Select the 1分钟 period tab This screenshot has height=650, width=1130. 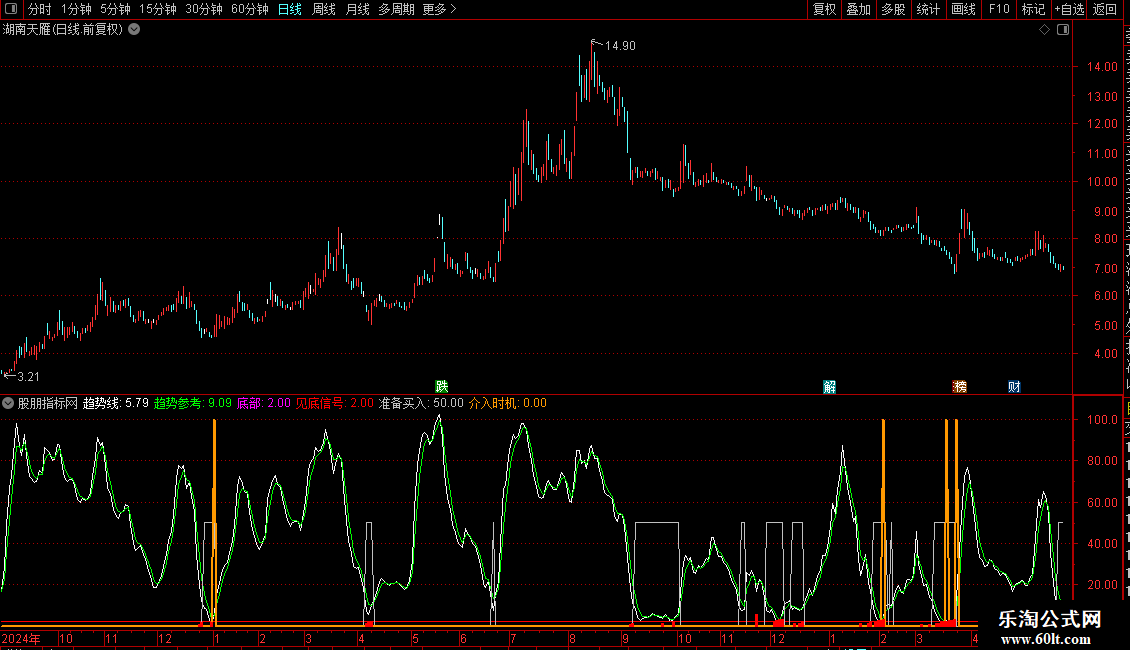click(76, 9)
